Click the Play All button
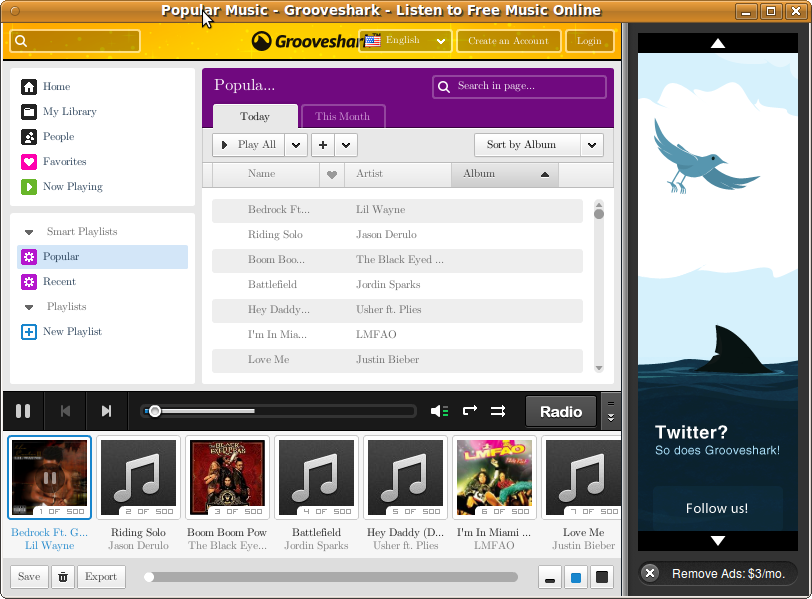Viewport: 812px width, 599px height. click(249, 145)
